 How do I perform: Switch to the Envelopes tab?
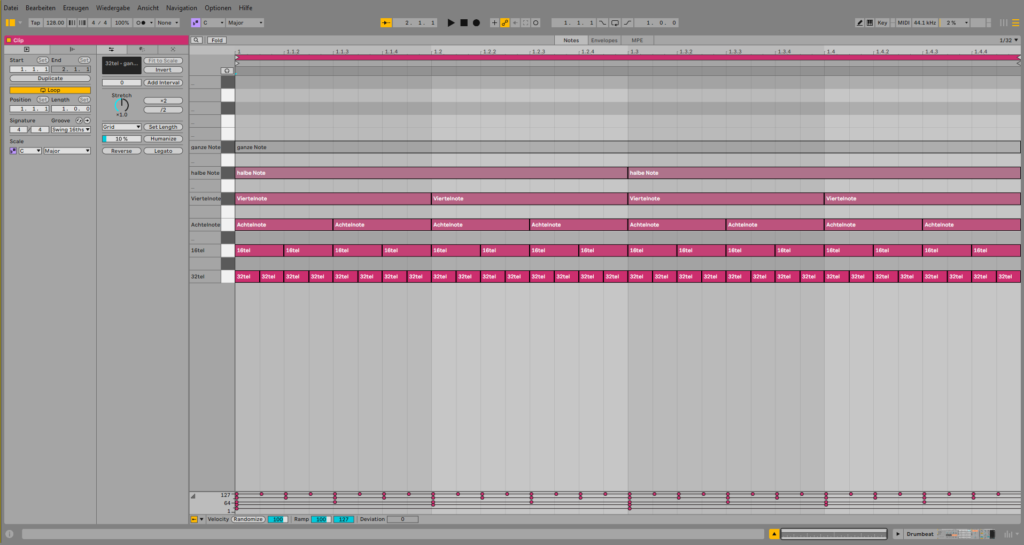click(x=604, y=40)
